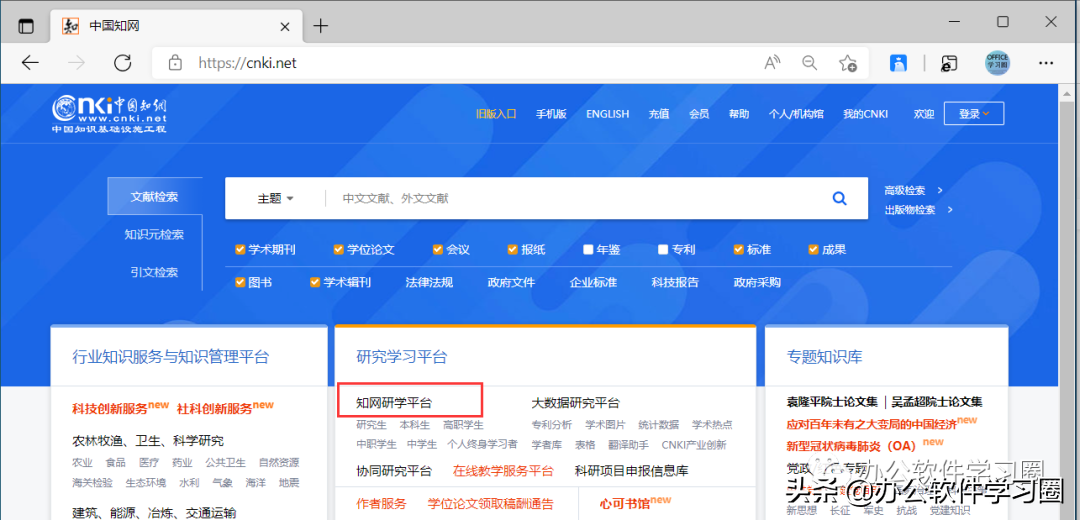
Task: View site info via the lock icon
Action: [x=175, y=63]
